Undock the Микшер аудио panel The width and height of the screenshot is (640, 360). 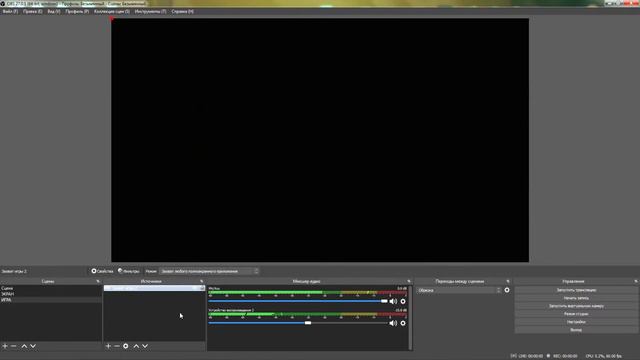pyautogui.click(x=409, y=281)
